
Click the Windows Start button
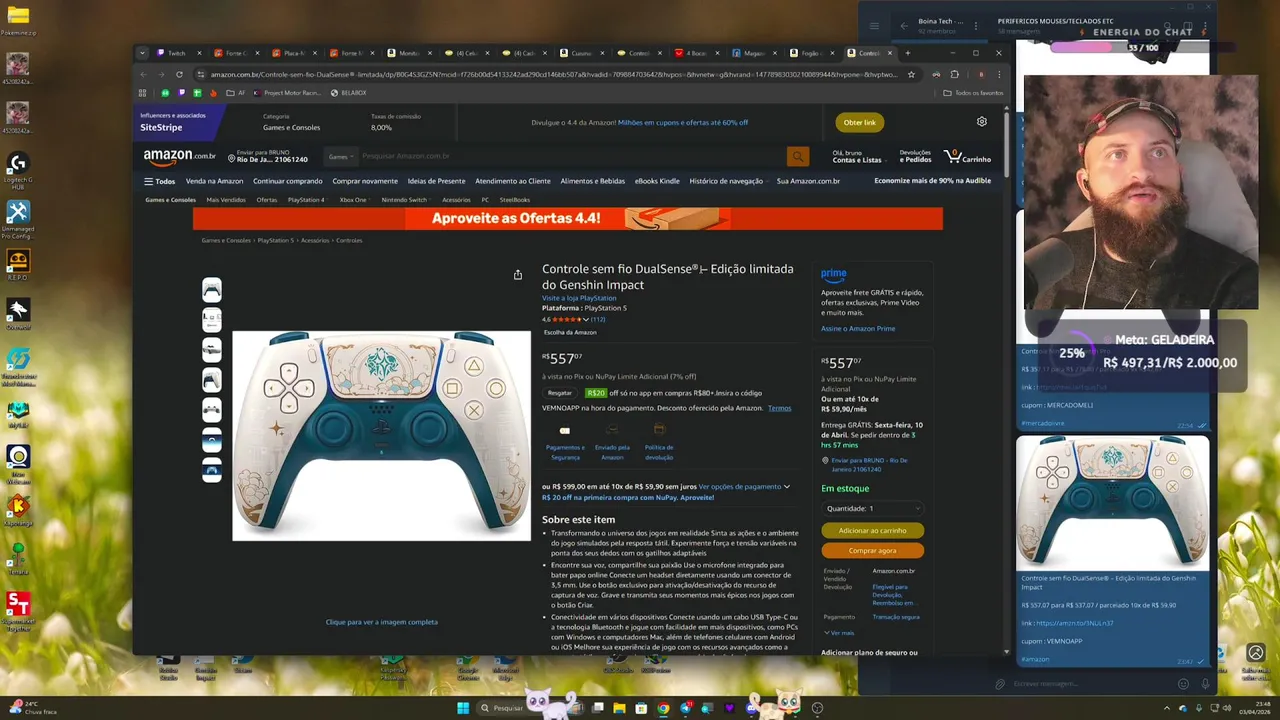[x=463, y=708]
